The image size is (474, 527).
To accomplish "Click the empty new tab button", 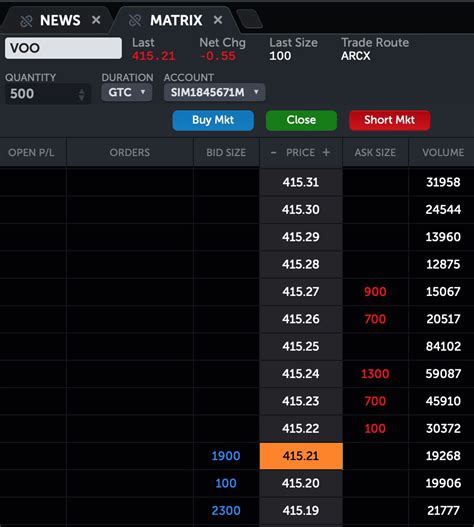I will coord(249,19).
